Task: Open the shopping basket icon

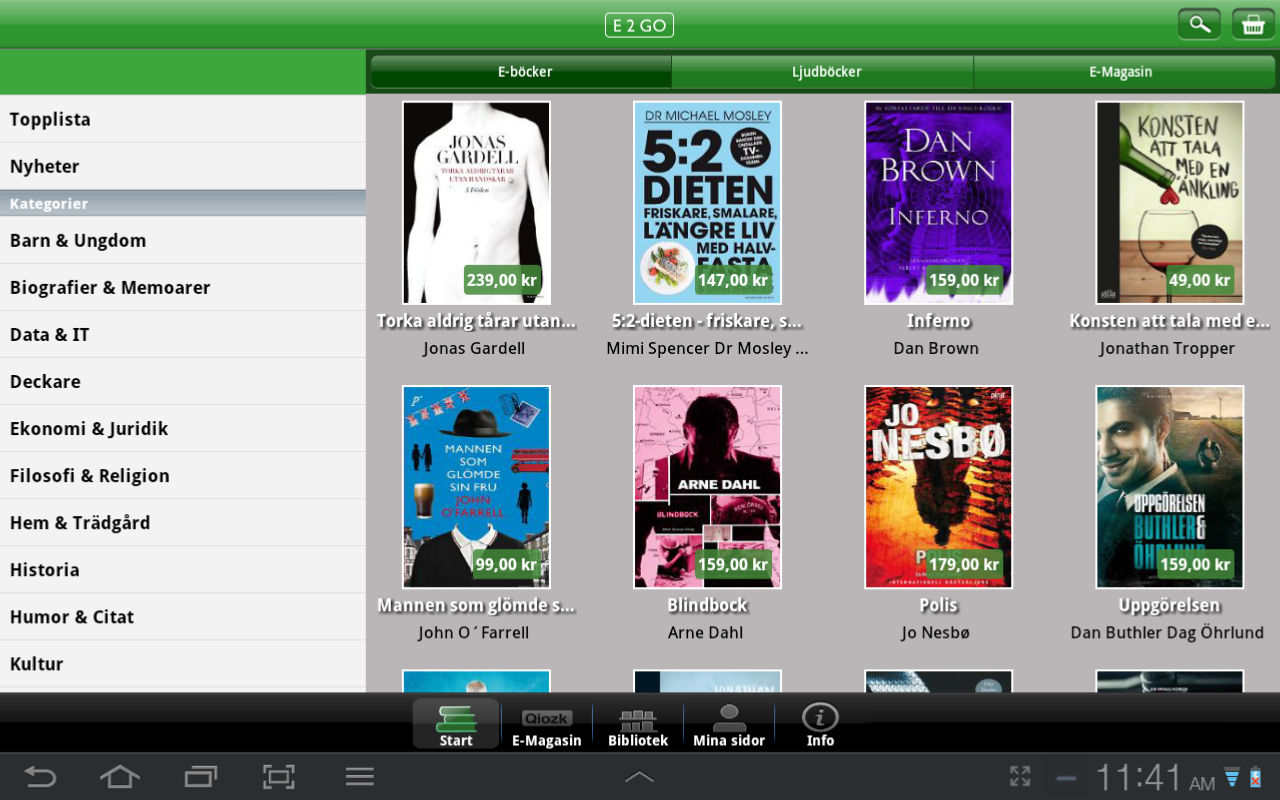Action: [1253, 24]
